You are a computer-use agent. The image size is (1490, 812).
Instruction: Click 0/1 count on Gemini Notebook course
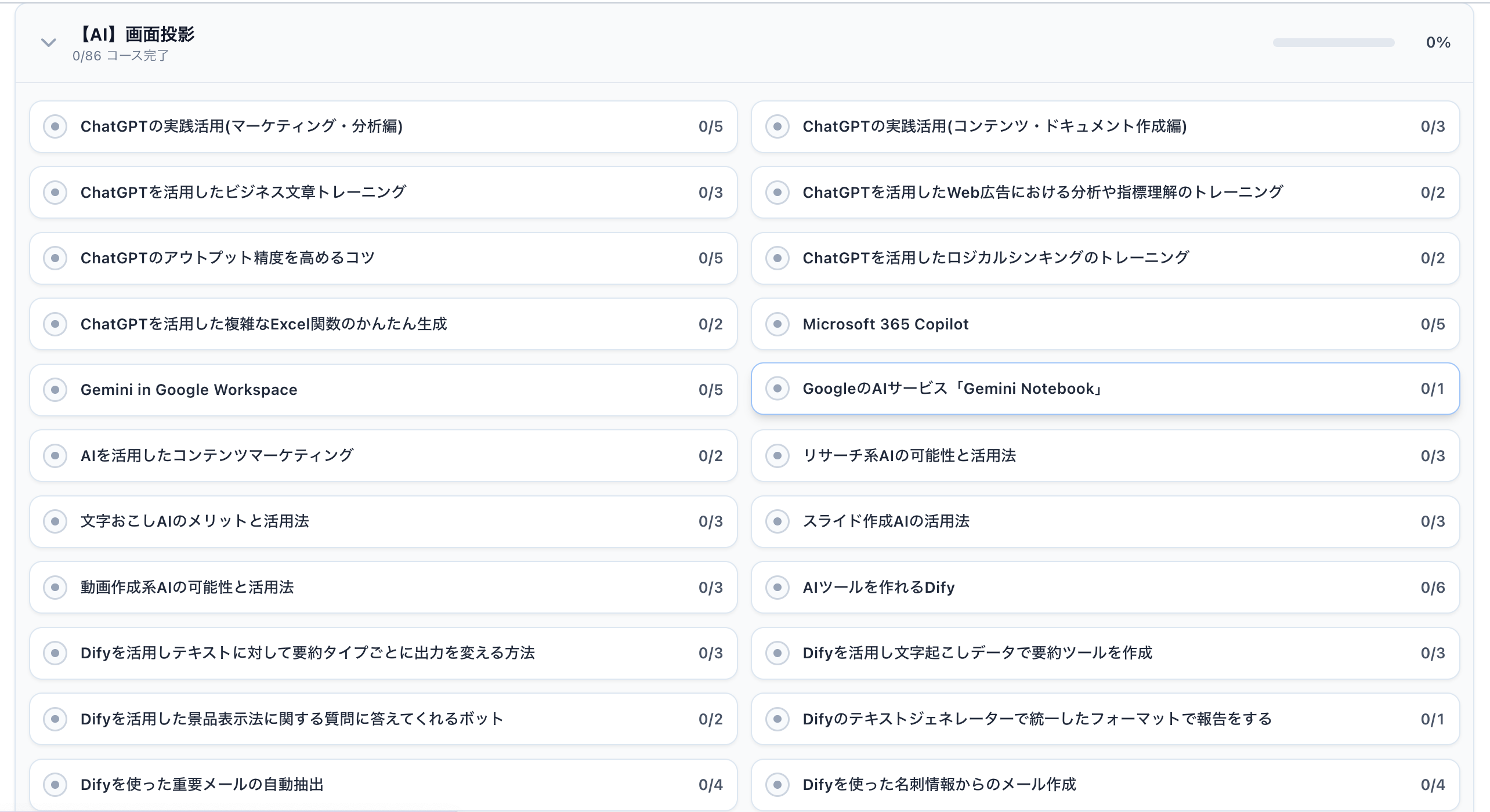1433,389
